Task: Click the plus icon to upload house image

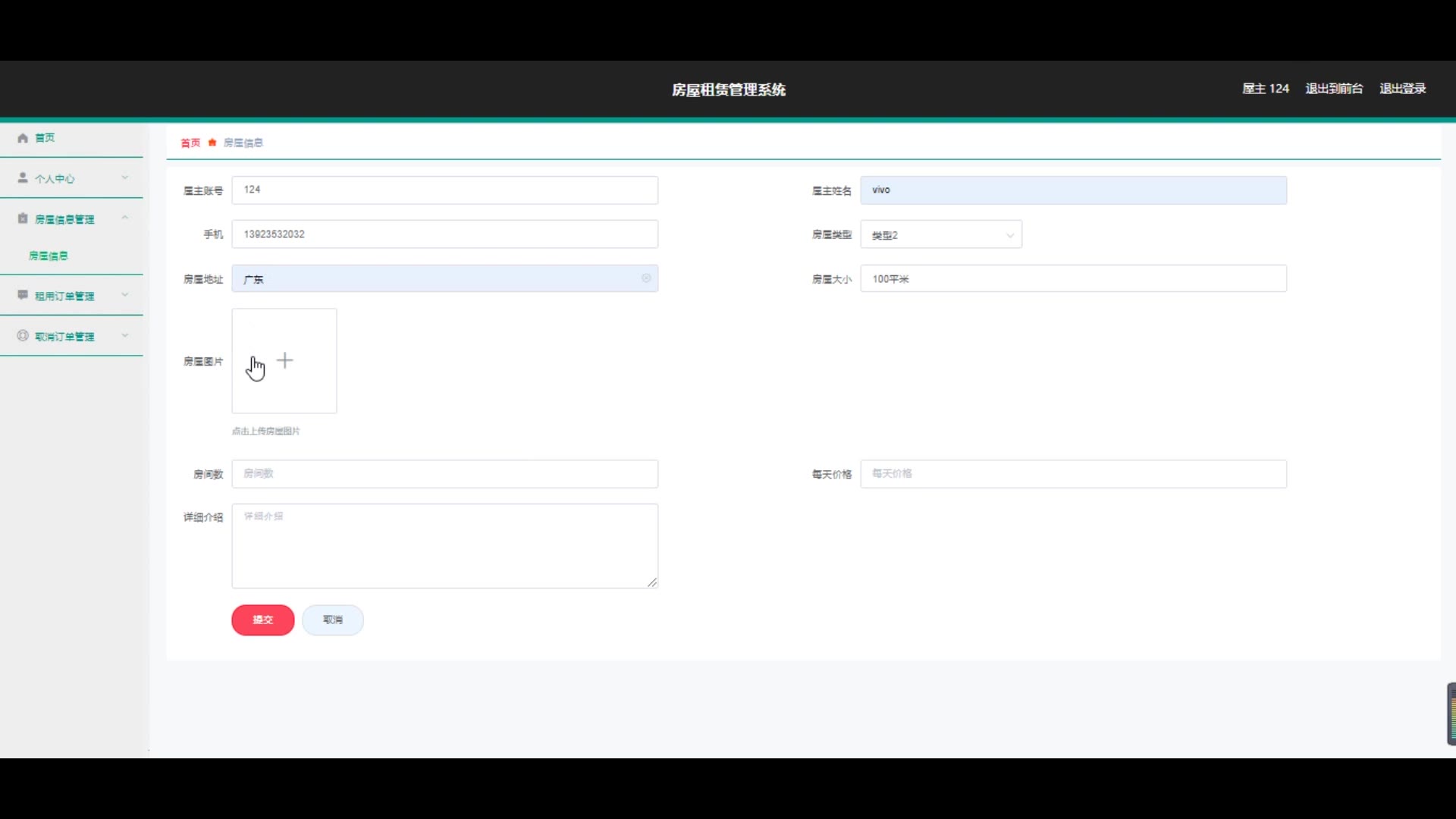Action: point(284,361)
